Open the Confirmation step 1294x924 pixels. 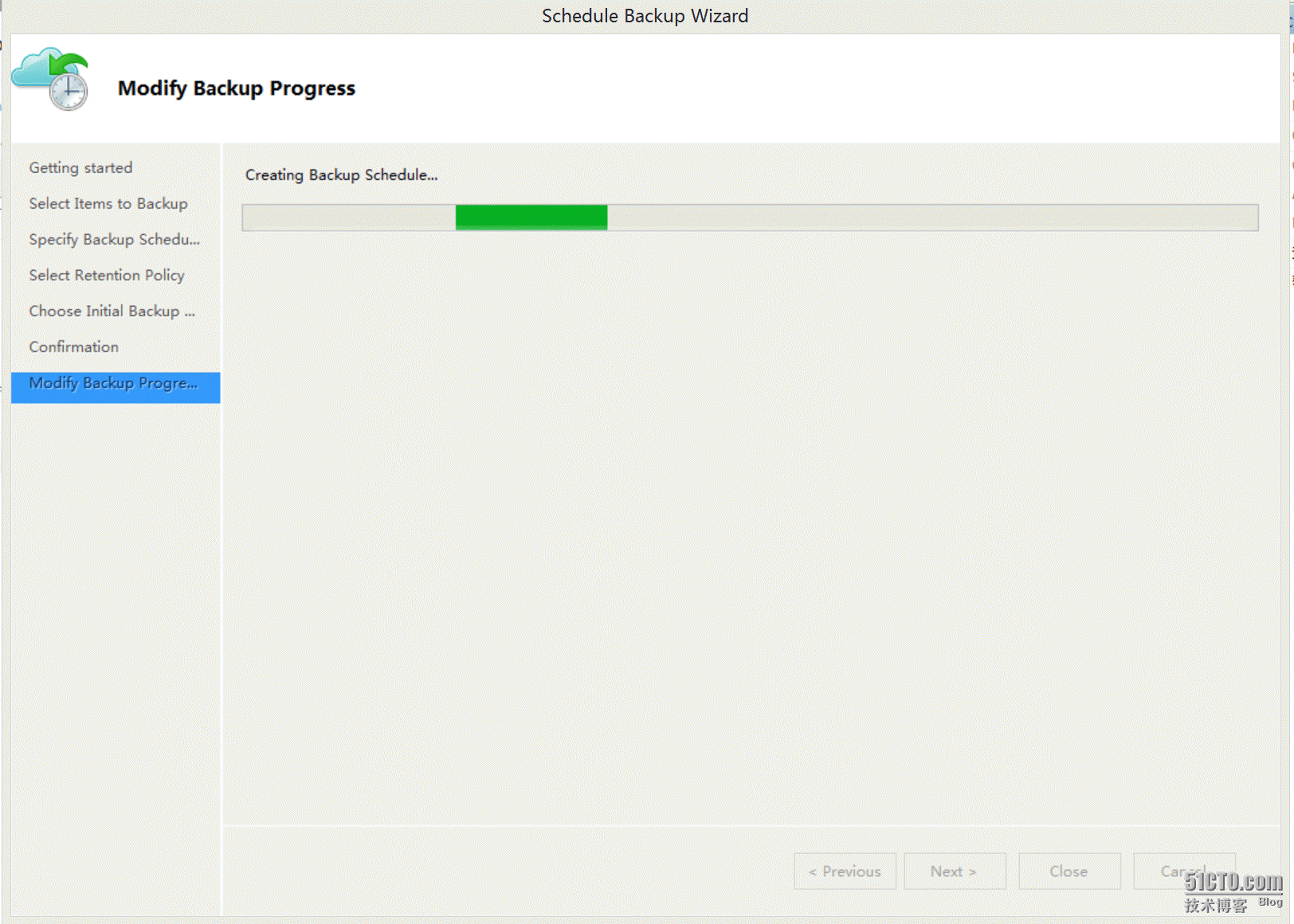pyautogui.click(x=73, y=347)
